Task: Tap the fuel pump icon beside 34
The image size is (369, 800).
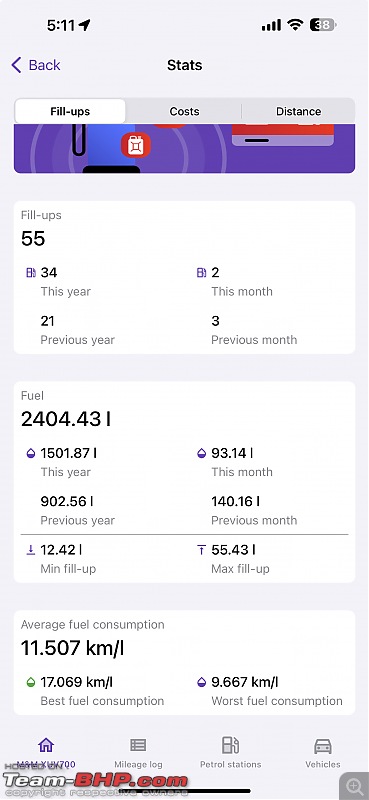Action: pyautogui.click(x=31, y=273)
